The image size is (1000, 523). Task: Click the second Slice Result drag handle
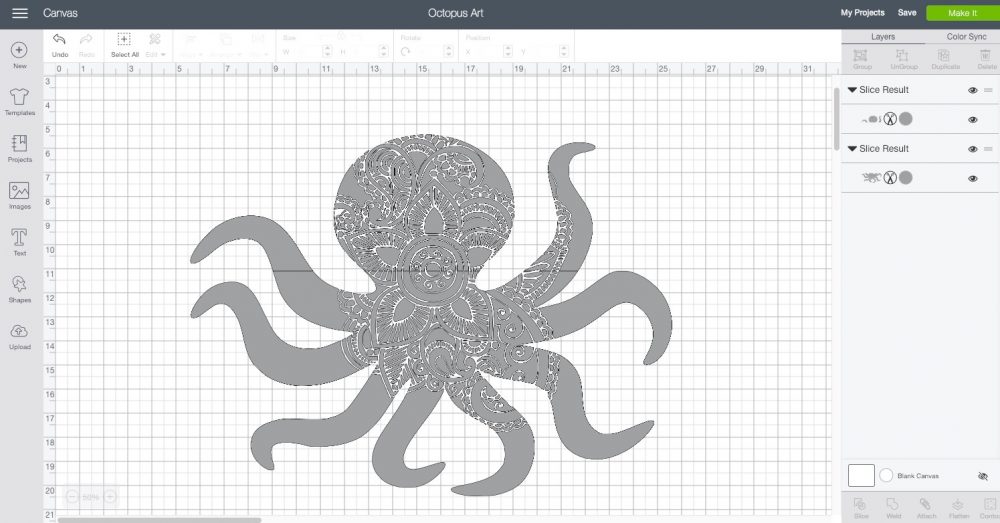click(x=988, y=149)
